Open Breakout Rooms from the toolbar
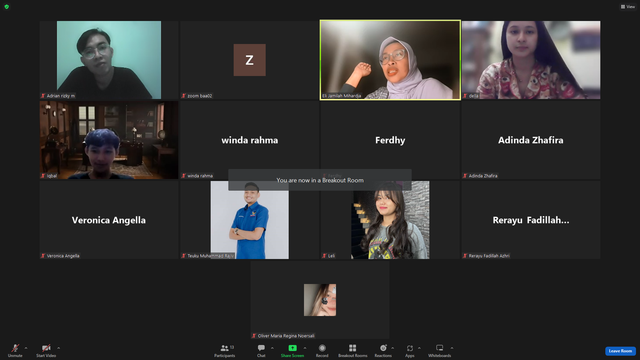Screen dimensions: 640x360 (x=353, y=350)
